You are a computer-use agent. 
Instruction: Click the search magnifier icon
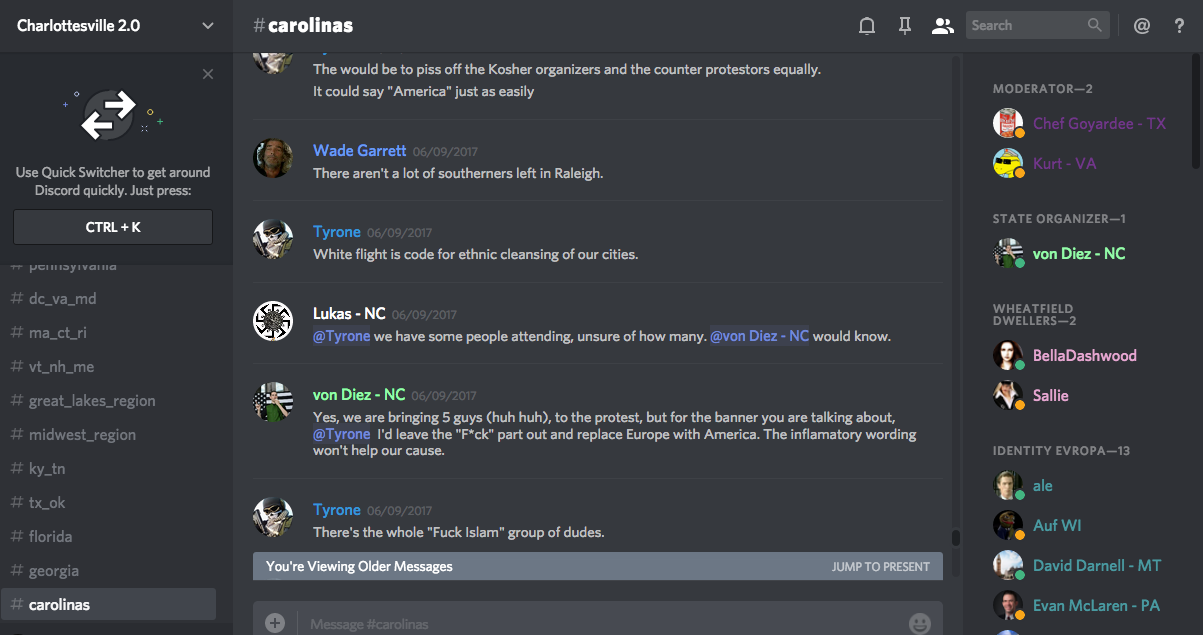coord(1095,25)
